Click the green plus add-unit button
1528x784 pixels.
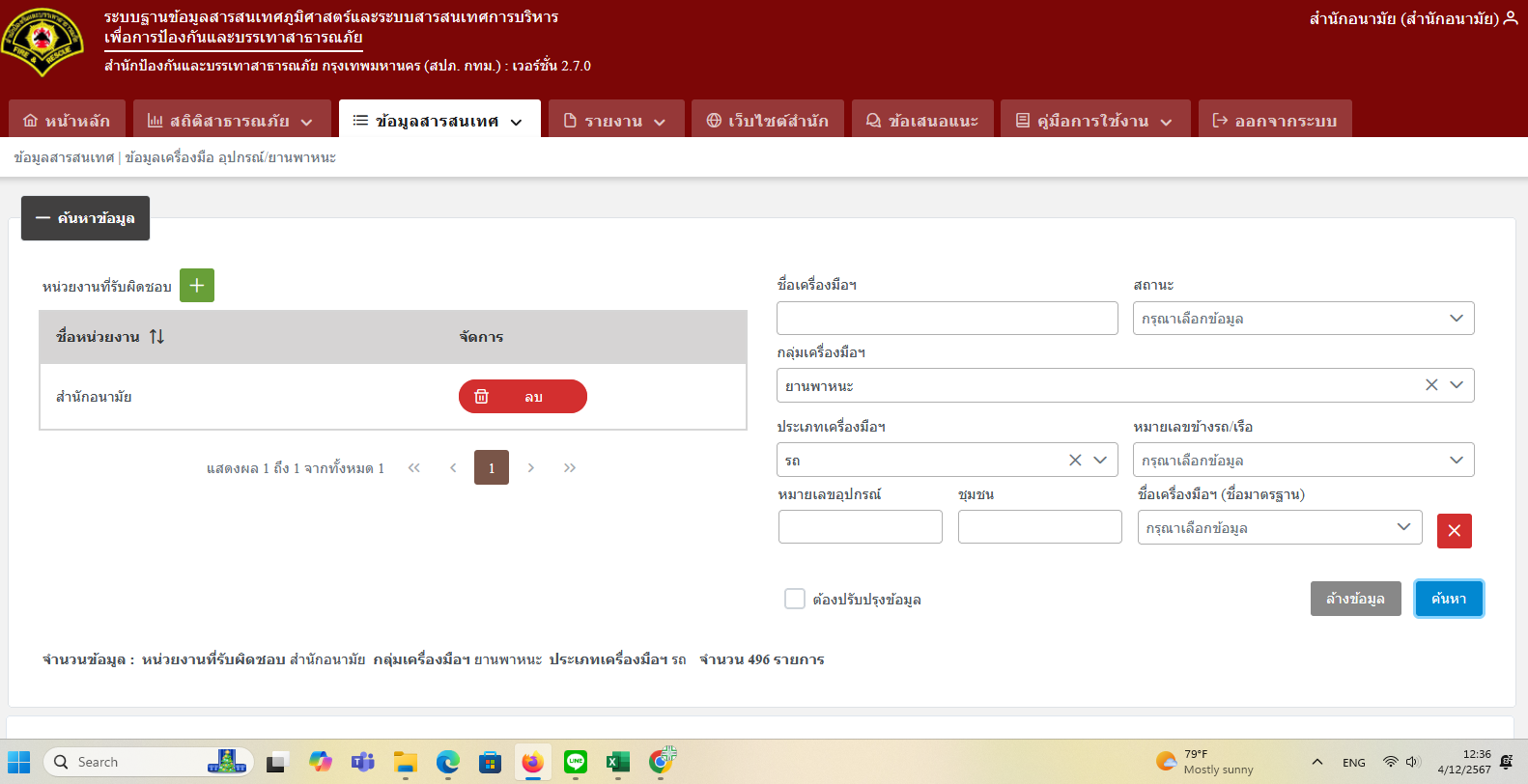tap(197, 286)
